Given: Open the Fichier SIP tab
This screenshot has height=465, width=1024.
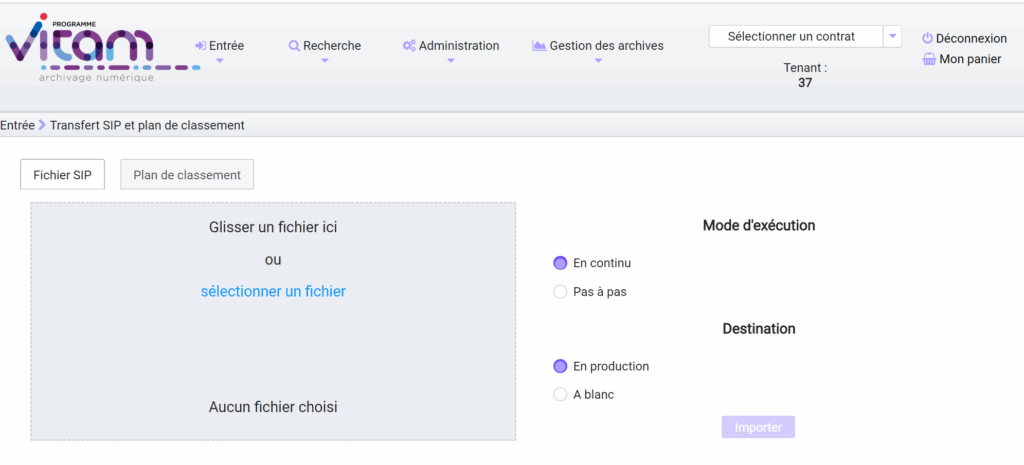Looking at the screenshot, I should [62, 175].
